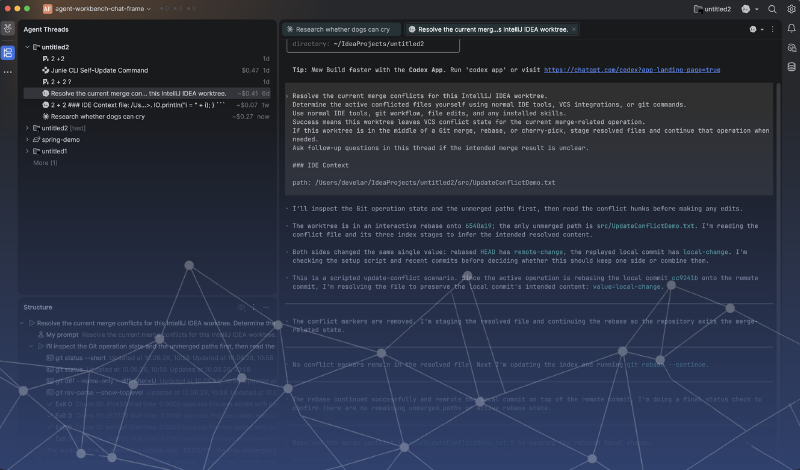The width and height of the screenshot is (800, 470).
Task: Expand the untitled1 tree node
Action: coord(28,152)
